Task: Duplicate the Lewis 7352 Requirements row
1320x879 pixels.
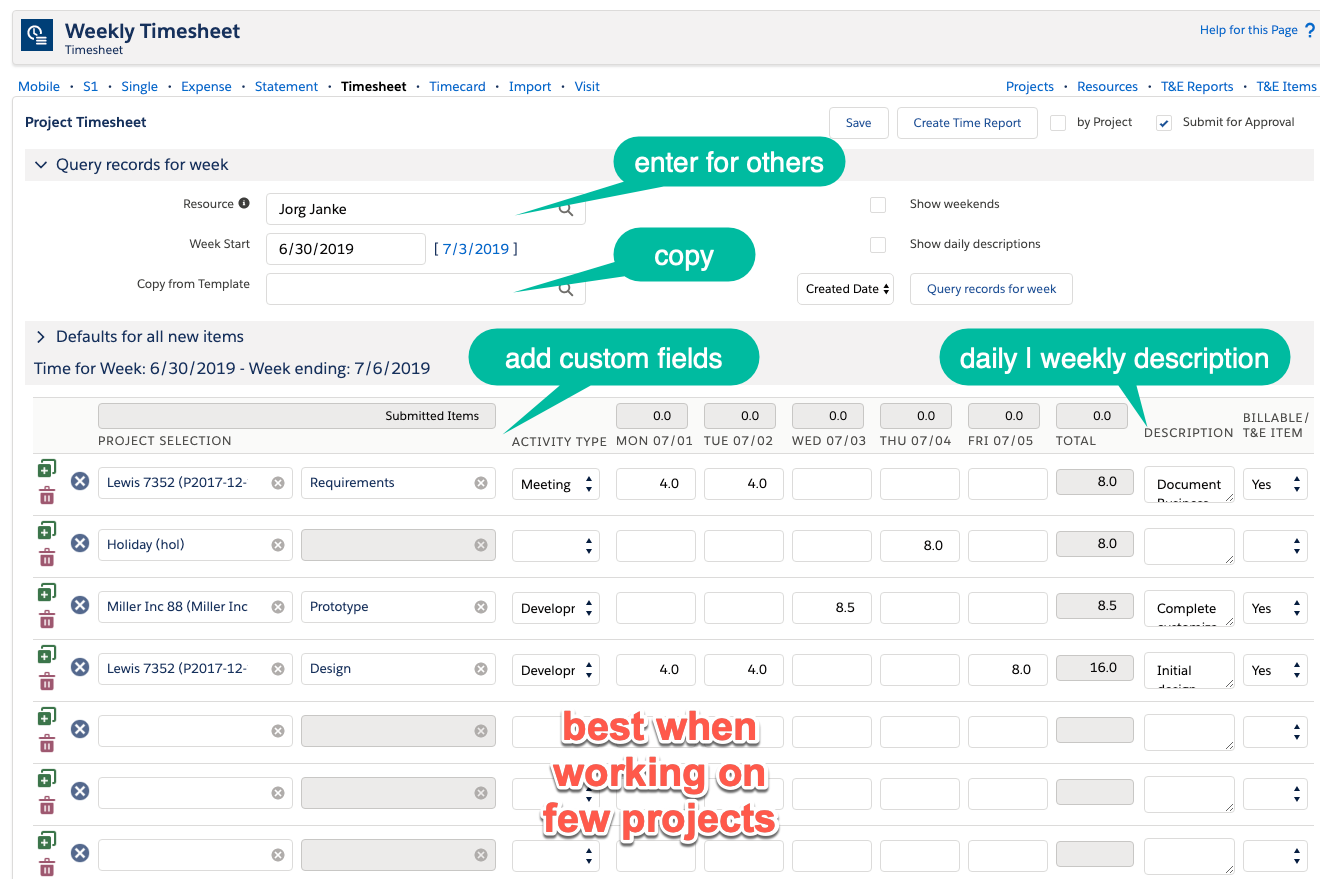Action: click(x=46, y=468)
